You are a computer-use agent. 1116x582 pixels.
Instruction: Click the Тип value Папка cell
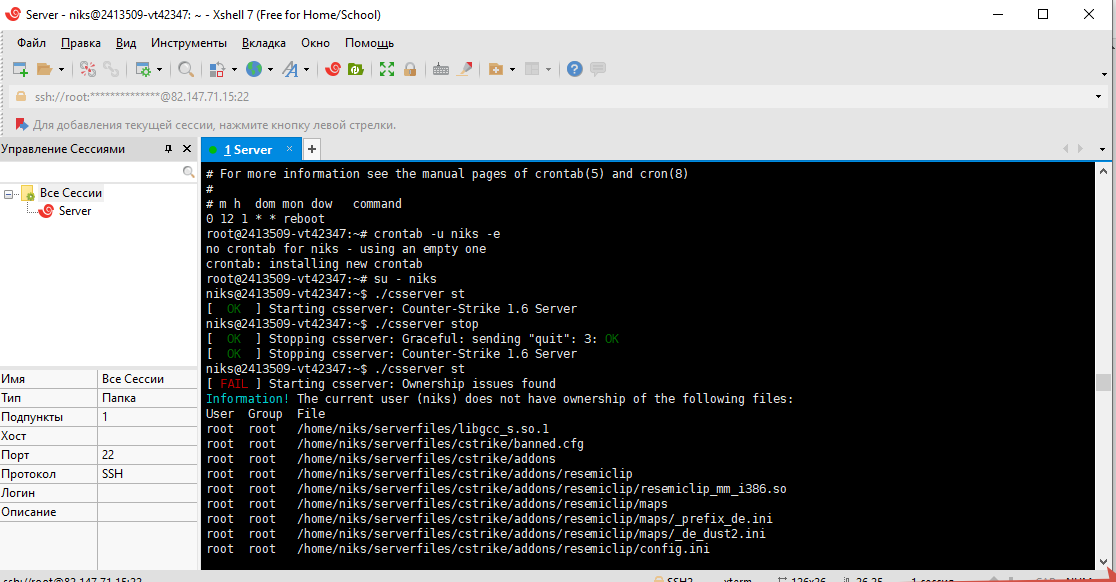coord(147,398)
